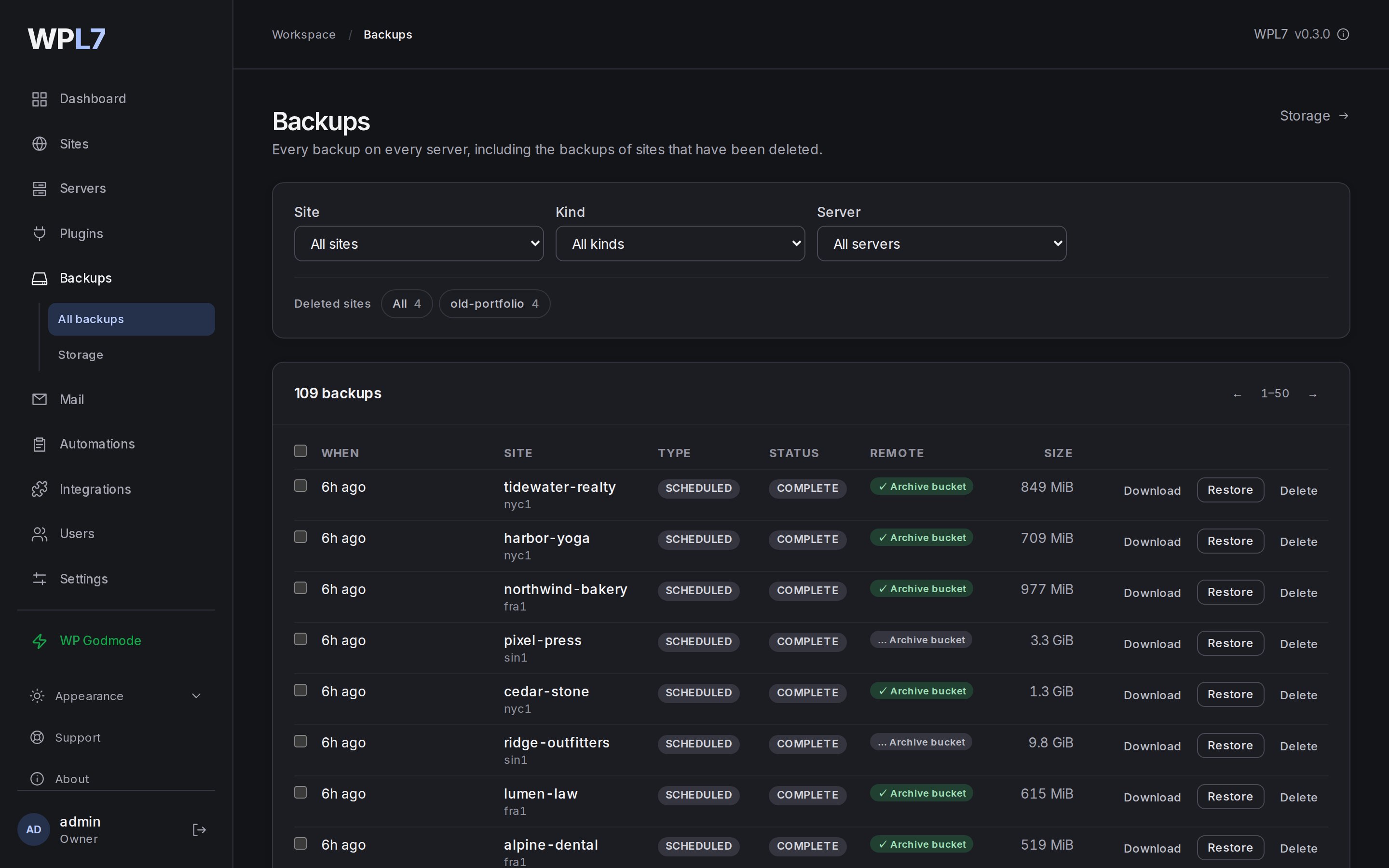Screen dimensions: 1389x868
Task: Open the Kind filter dropdown
Action: (x=680, y=244)
